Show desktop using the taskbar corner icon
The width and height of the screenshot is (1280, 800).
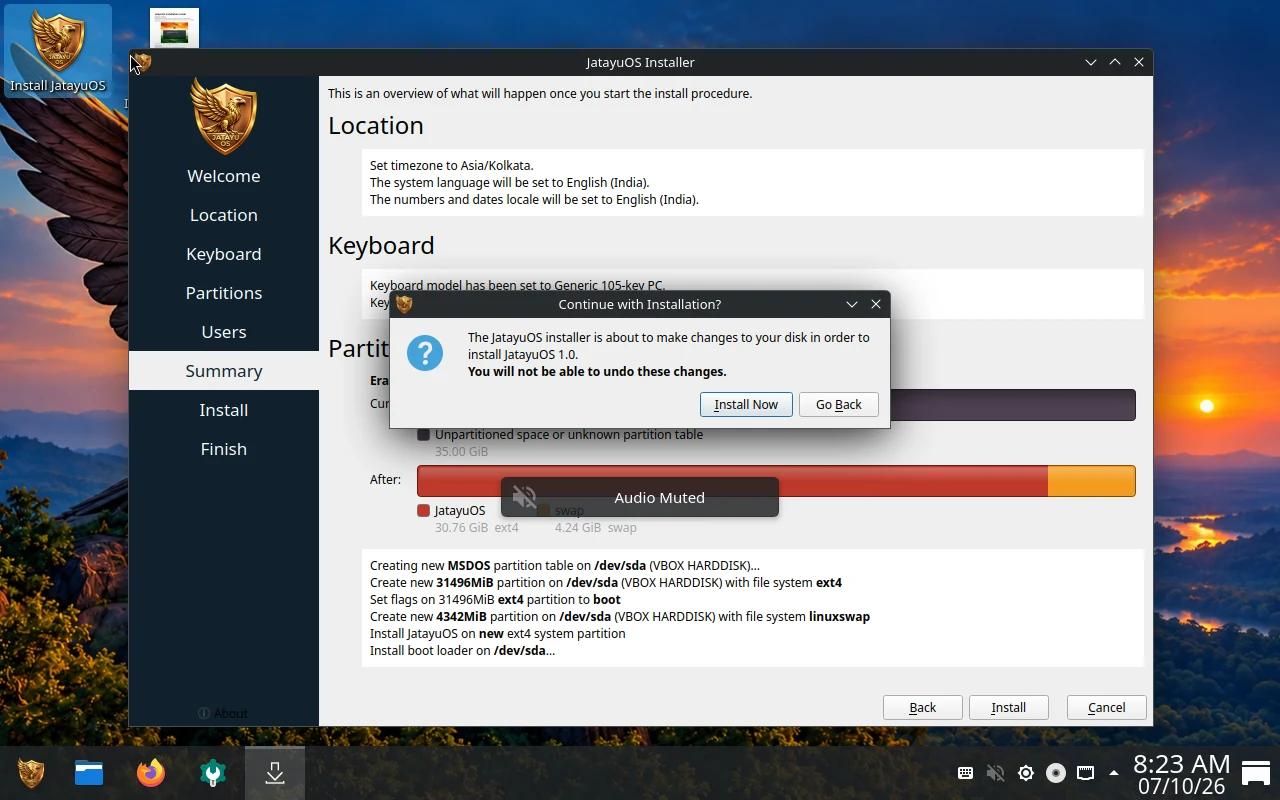1256,773
